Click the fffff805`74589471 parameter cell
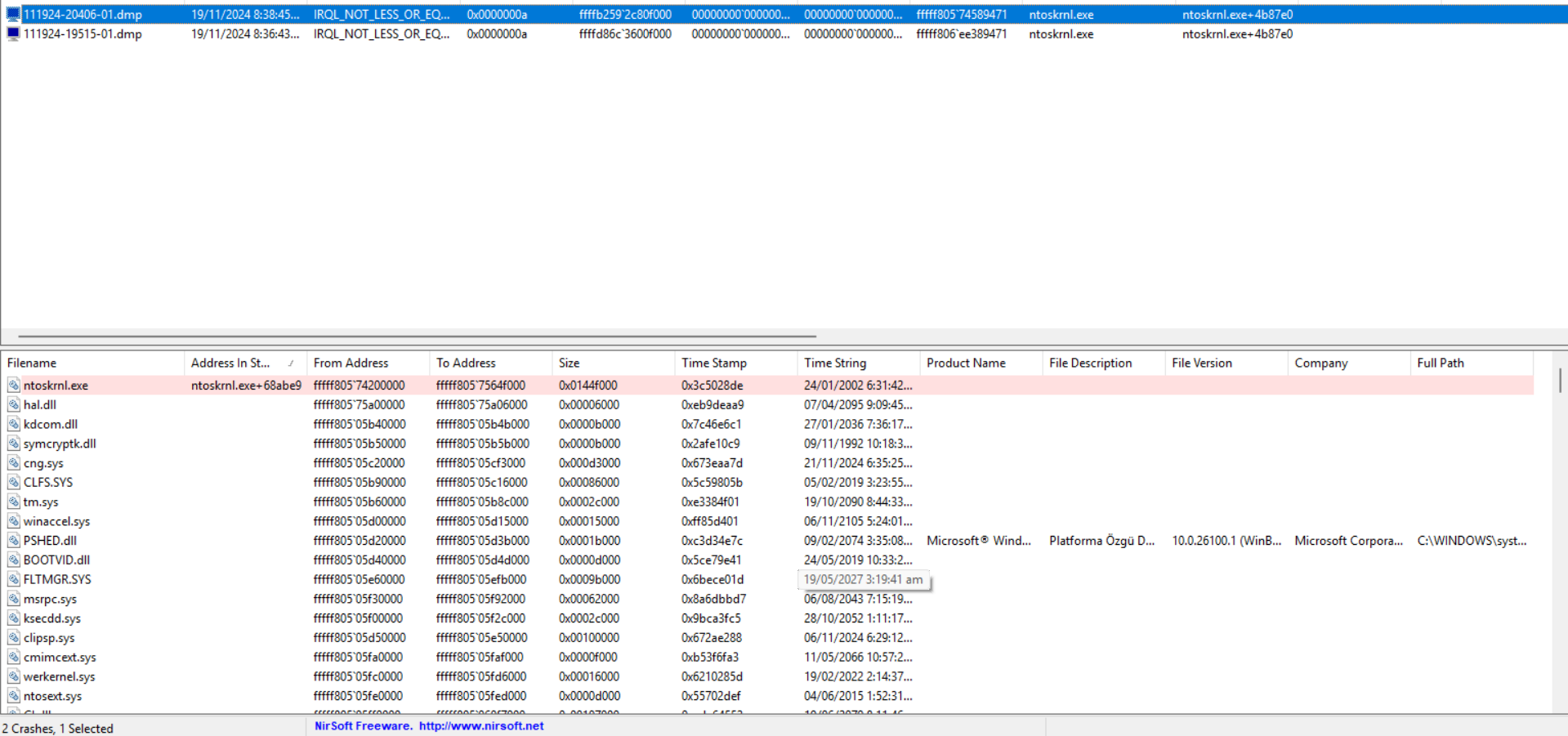This screenshot has width=1568, height=736. click(x=961, y=15)
